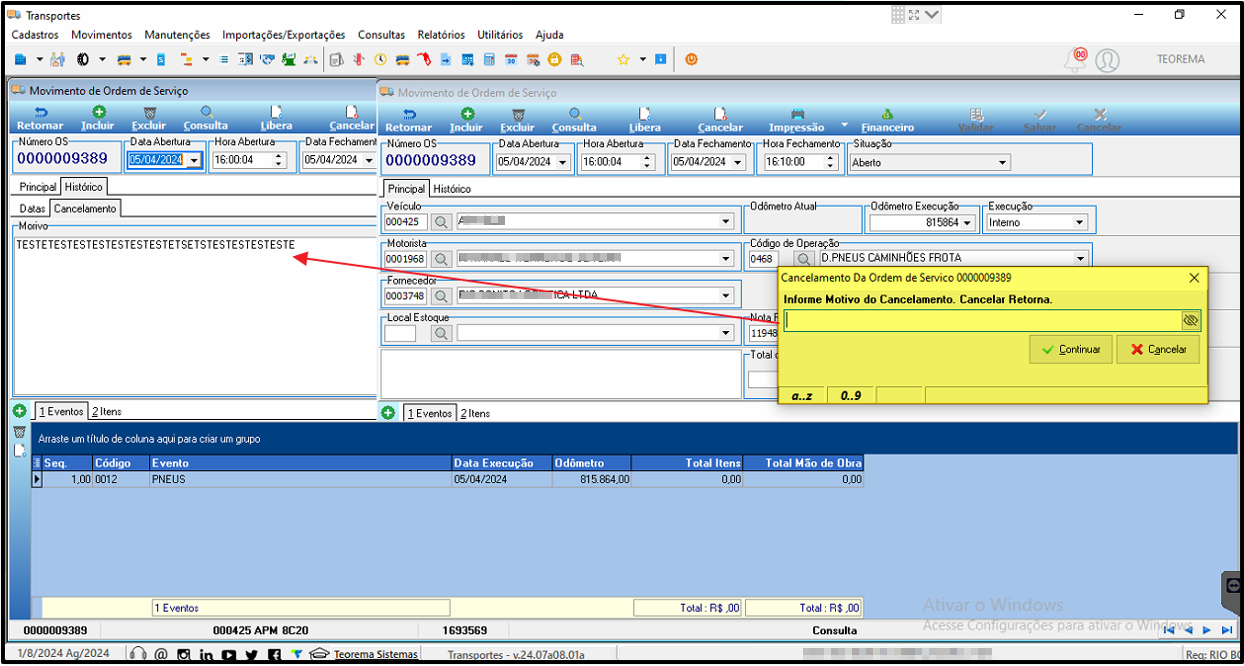Open the Relatórios menu

[441, 35]
